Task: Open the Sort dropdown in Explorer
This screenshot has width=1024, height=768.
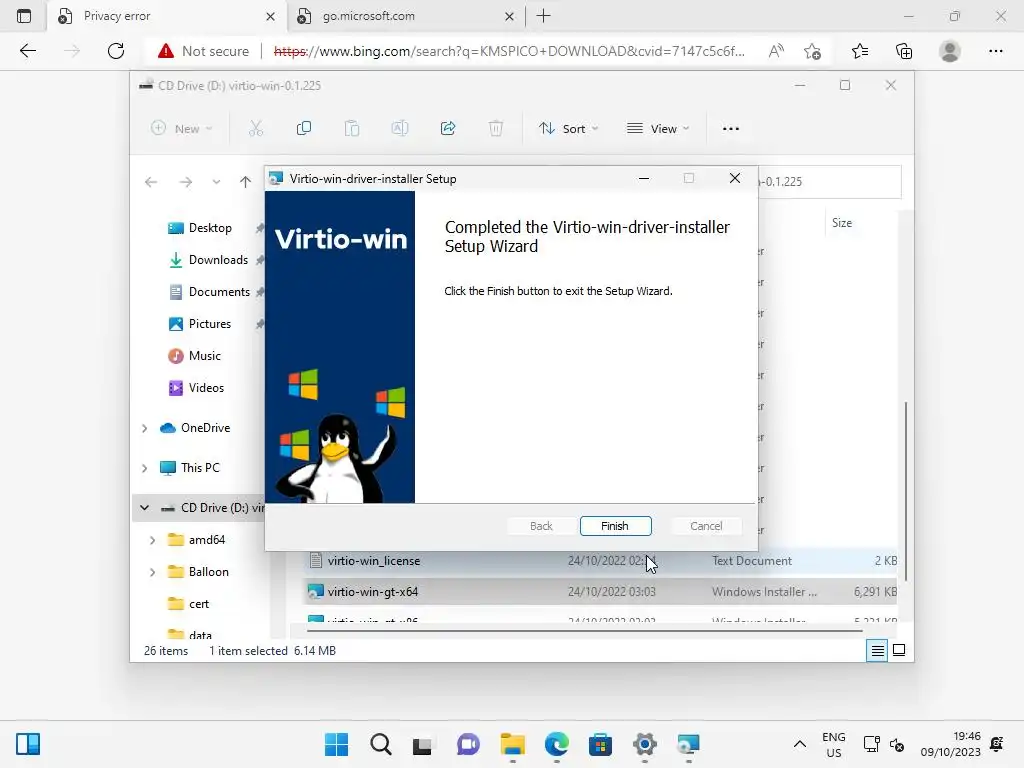Action: point(568,129)
